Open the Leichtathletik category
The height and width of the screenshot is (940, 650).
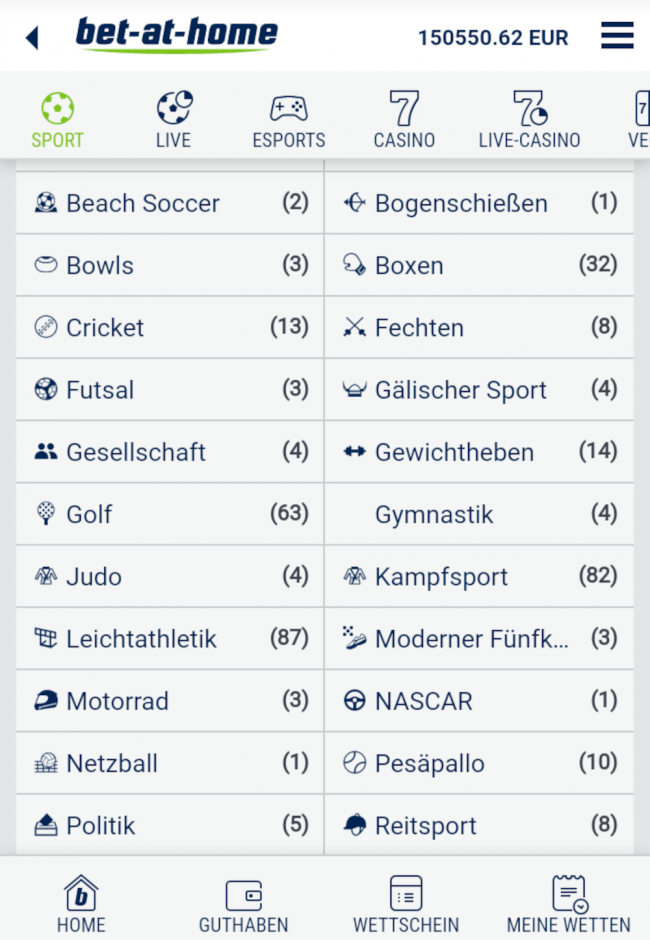click(x=140, y=639)
